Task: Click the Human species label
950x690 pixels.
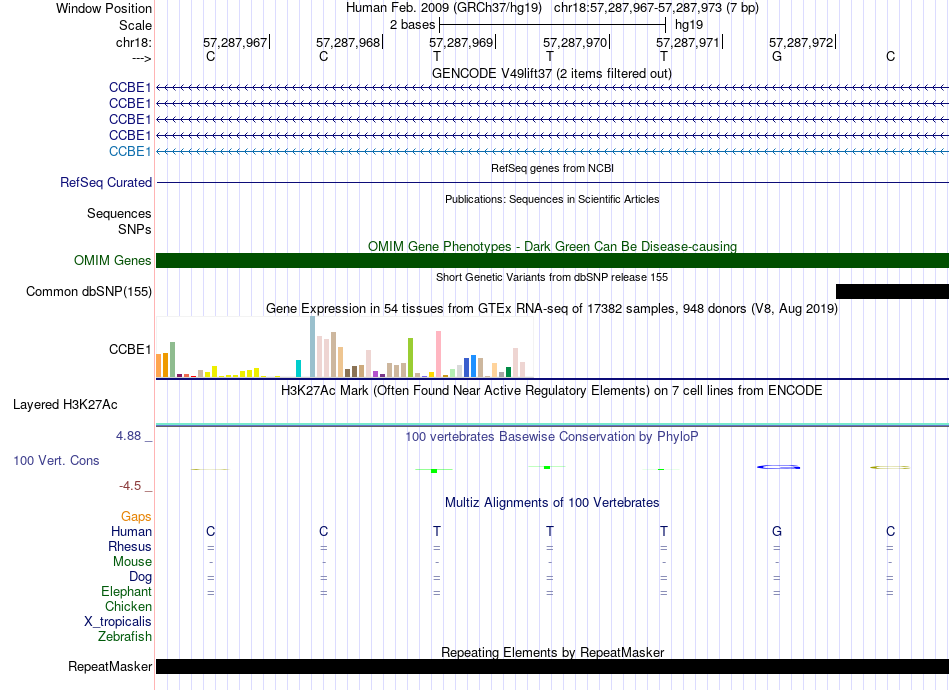Action: [131, 532]
